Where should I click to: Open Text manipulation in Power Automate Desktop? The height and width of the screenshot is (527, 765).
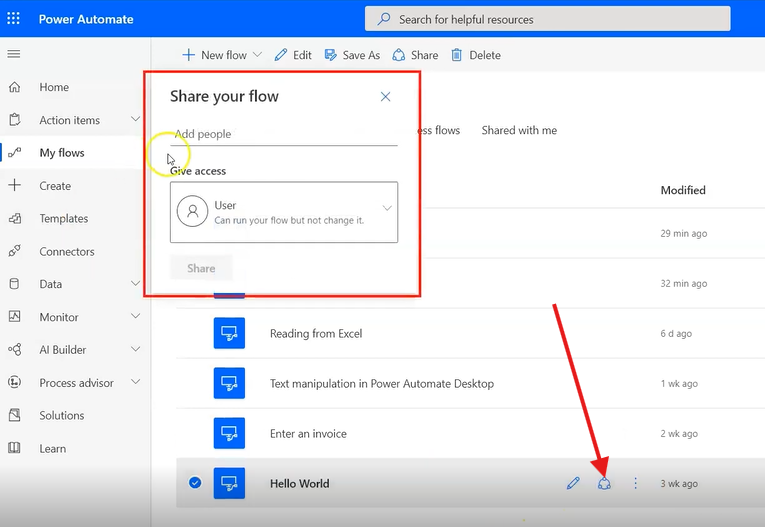pyautogui.click(x=382, y=384)
